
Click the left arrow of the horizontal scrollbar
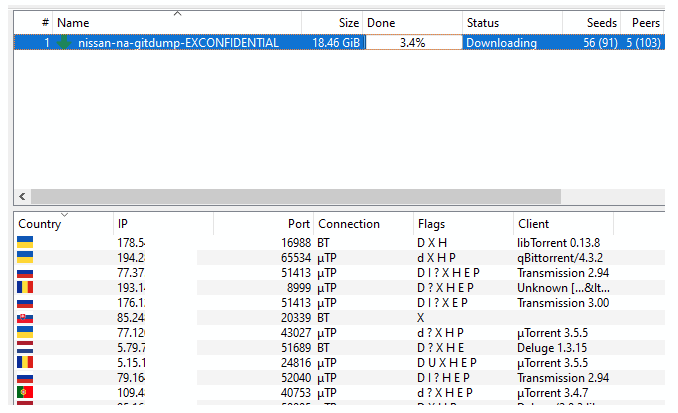point(22,196)
